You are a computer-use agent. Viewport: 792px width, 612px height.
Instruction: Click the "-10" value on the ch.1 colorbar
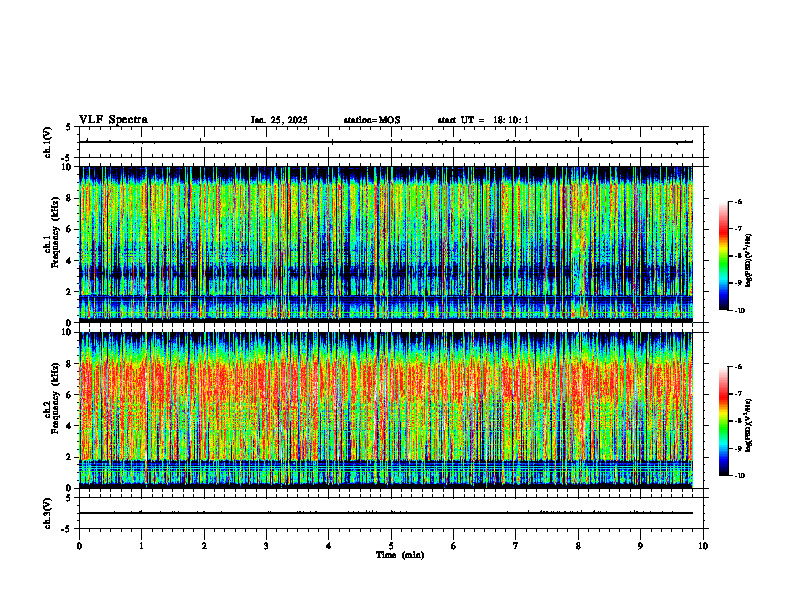740,311
